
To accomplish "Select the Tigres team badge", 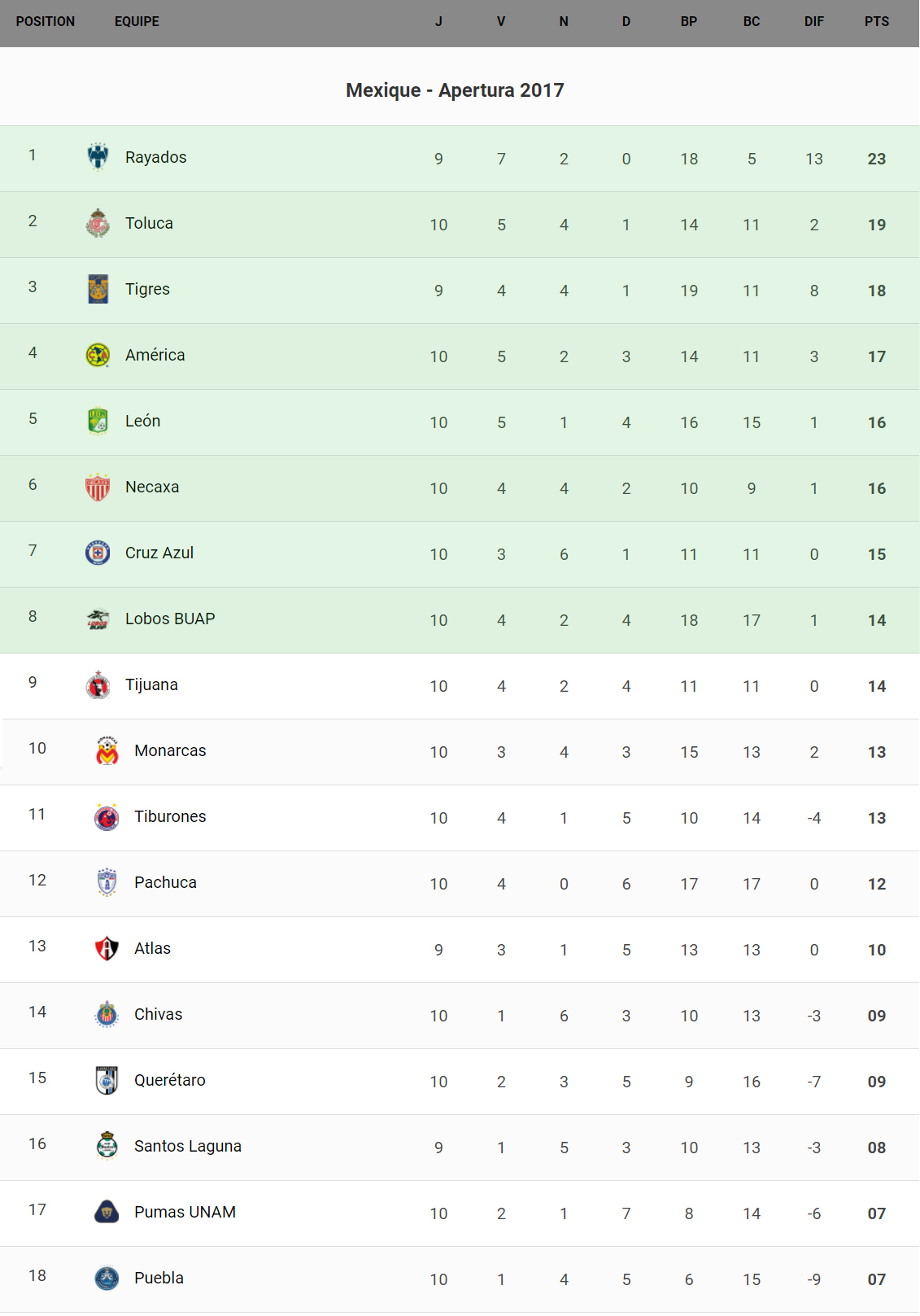I will click(x=98, y=289).
